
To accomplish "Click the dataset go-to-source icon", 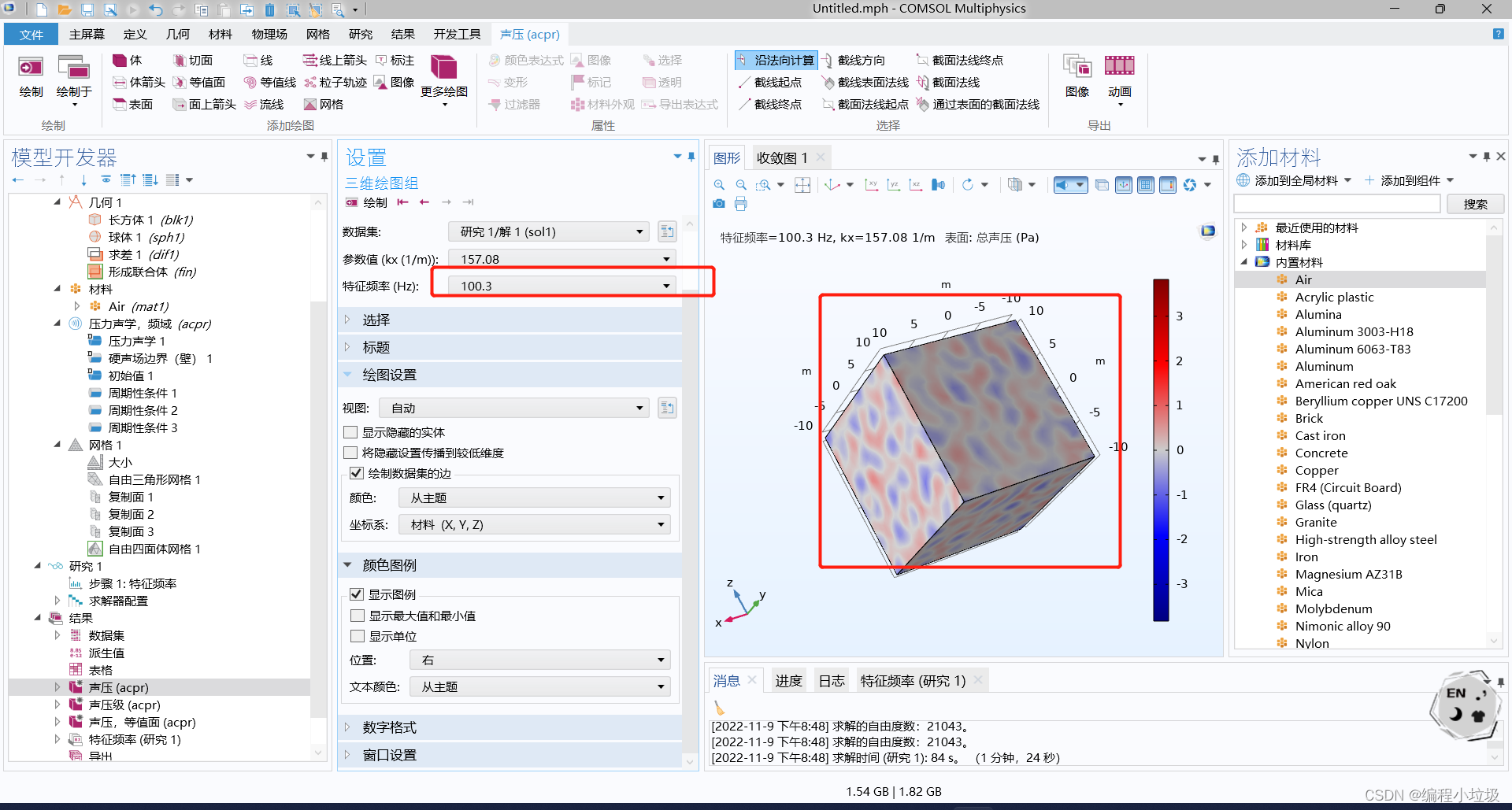I will click(667, 231).
